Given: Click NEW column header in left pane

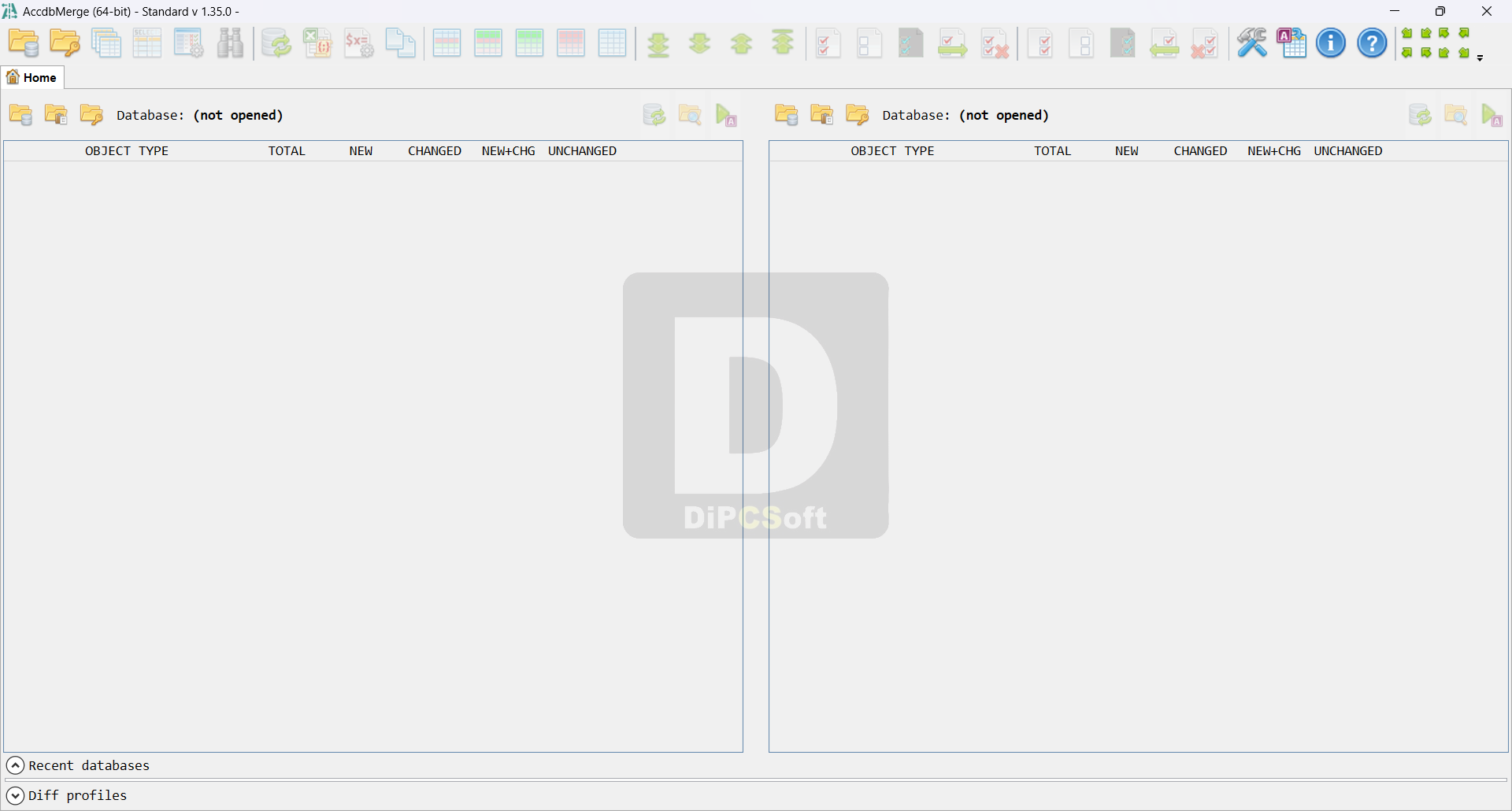Looking at the screenshot, I should point(361,151).
